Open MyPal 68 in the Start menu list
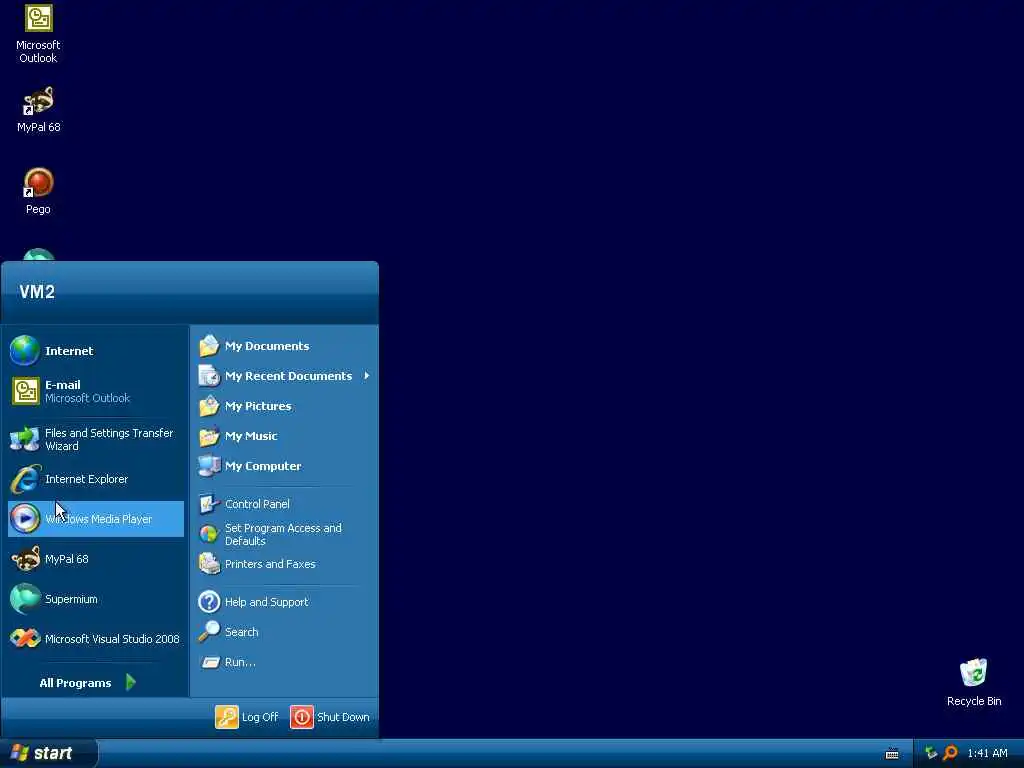The width and height of the screenshot is (1024, 768). [x=96, y=559]
